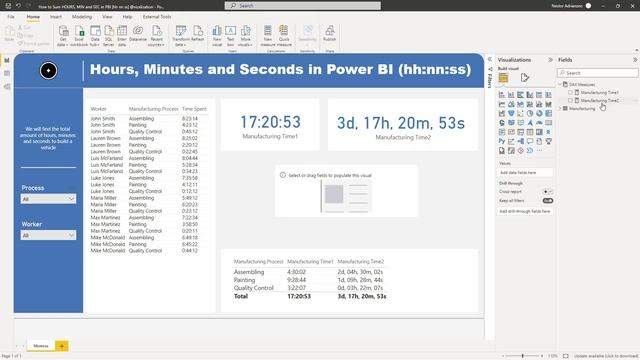640x360 pixels.
Task: Click the zoom out minus button
Action: click(x=503, y=356)
